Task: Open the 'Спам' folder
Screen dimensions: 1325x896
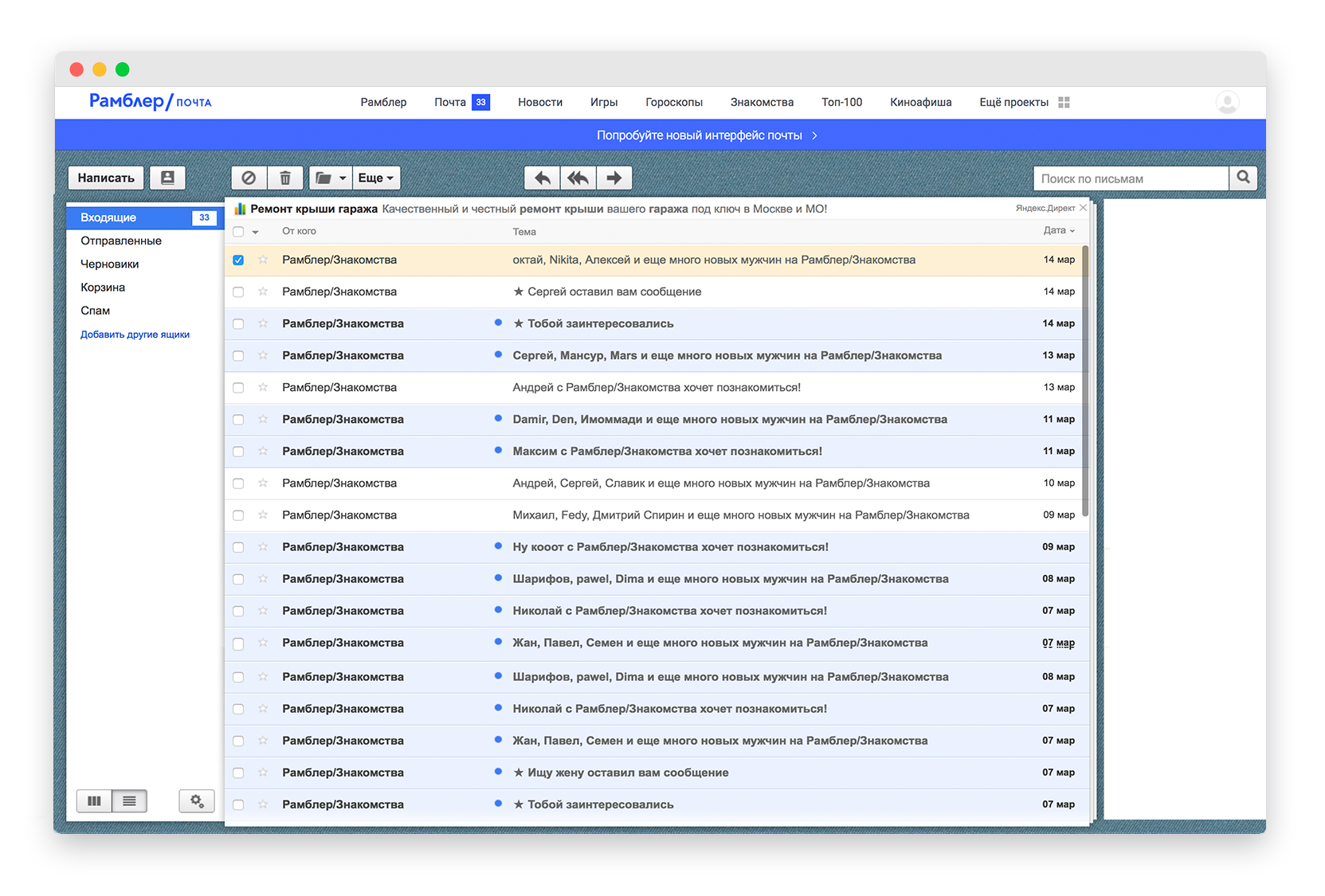Action: point(95,311)
